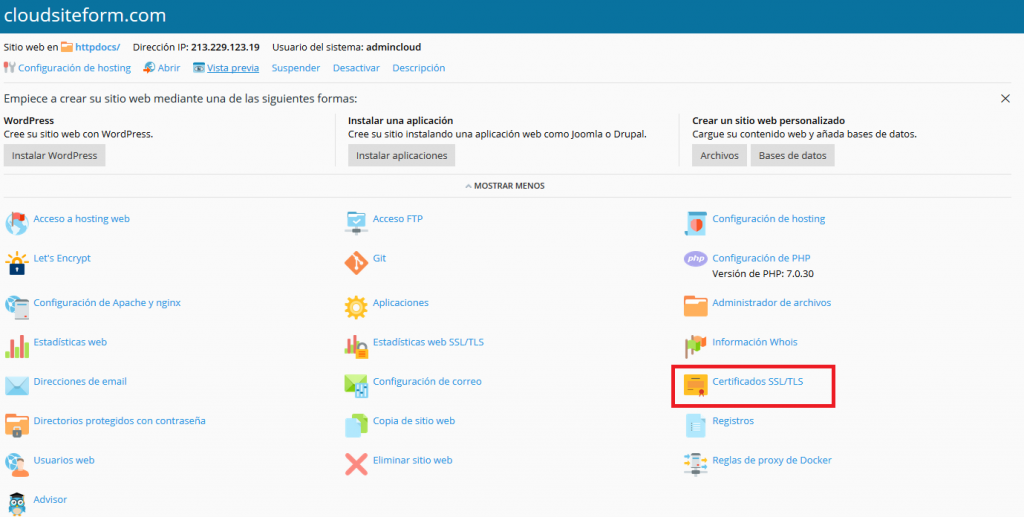Click the Eliminar sitio web link
1024x517 pixels.
(x=413, y=460)
